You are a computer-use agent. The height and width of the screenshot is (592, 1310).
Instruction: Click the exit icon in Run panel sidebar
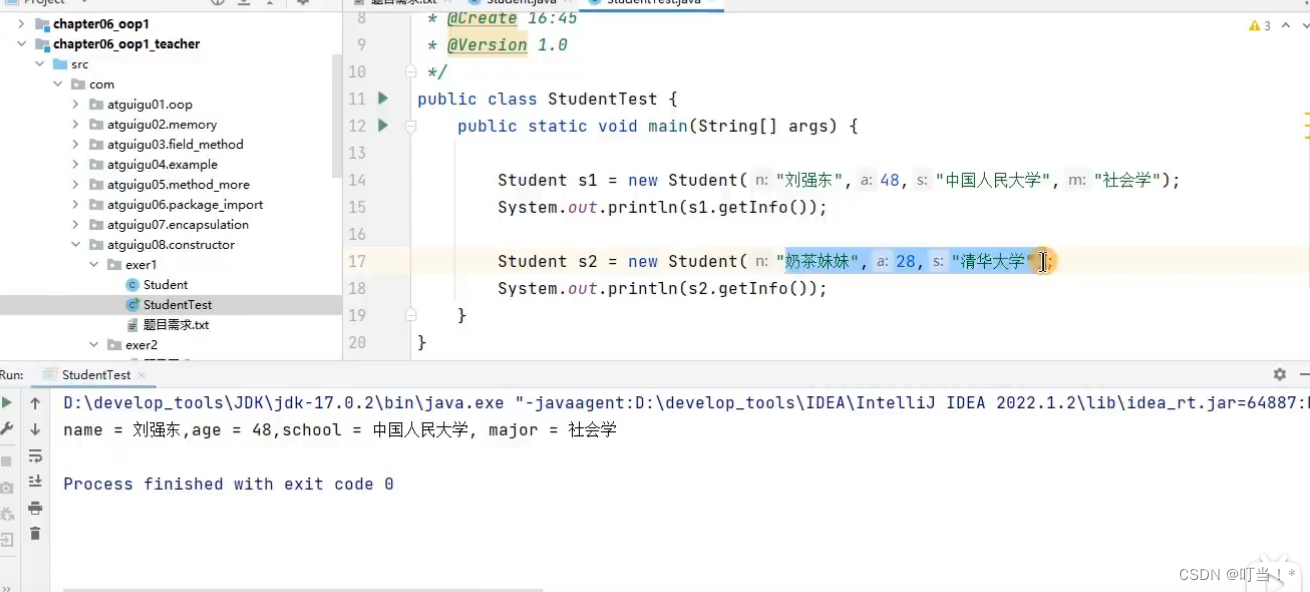[x=7, y=540]
